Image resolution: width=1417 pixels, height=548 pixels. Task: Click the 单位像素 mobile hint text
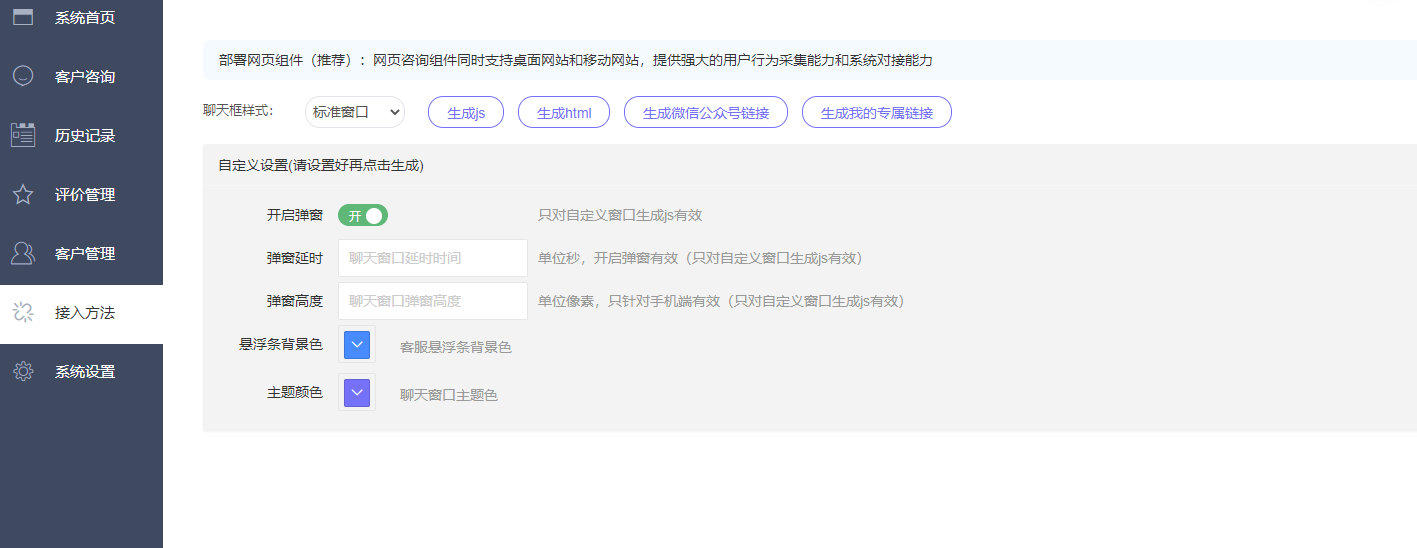click(721, 301)
